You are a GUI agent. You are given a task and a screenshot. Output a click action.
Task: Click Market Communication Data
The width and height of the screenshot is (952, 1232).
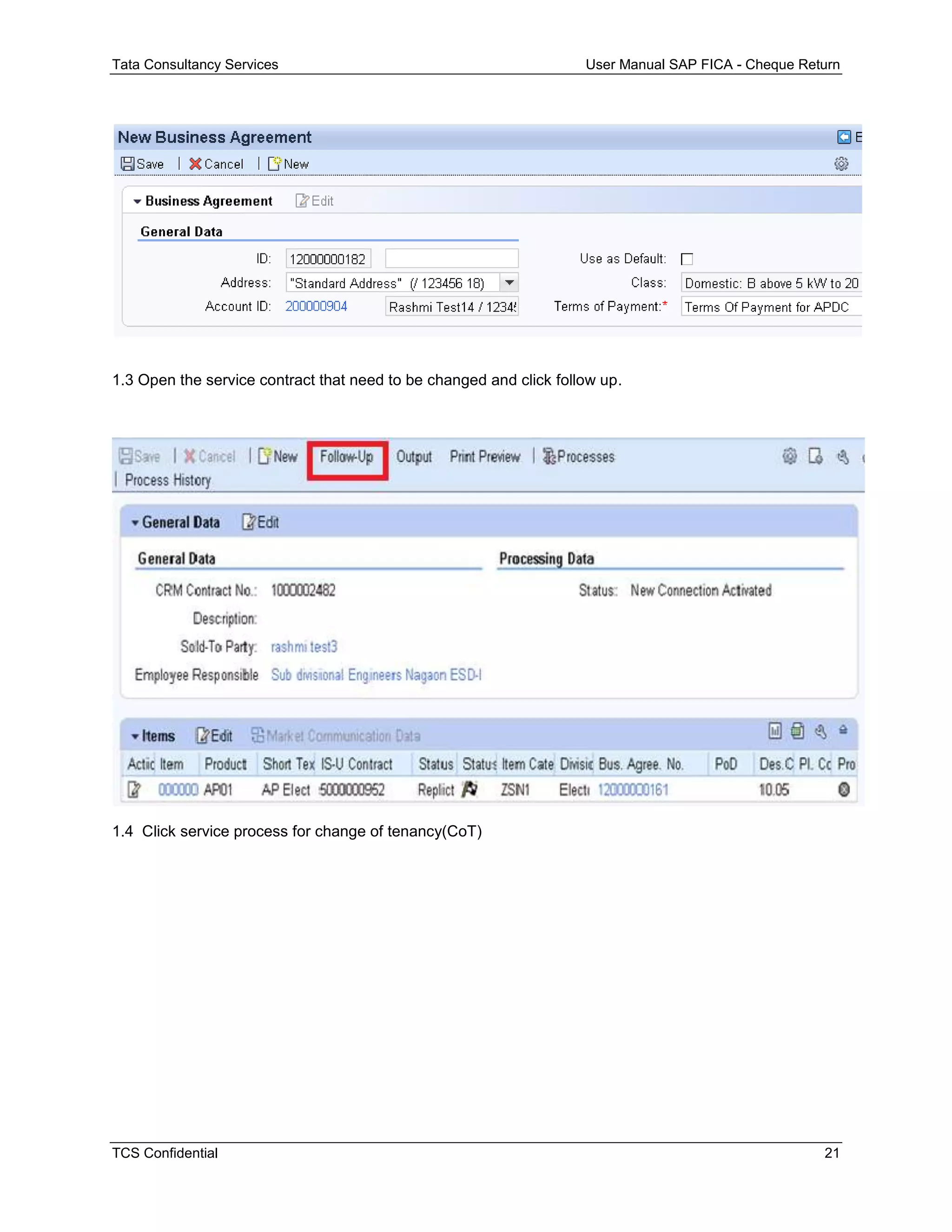click(x=336, y=735)
